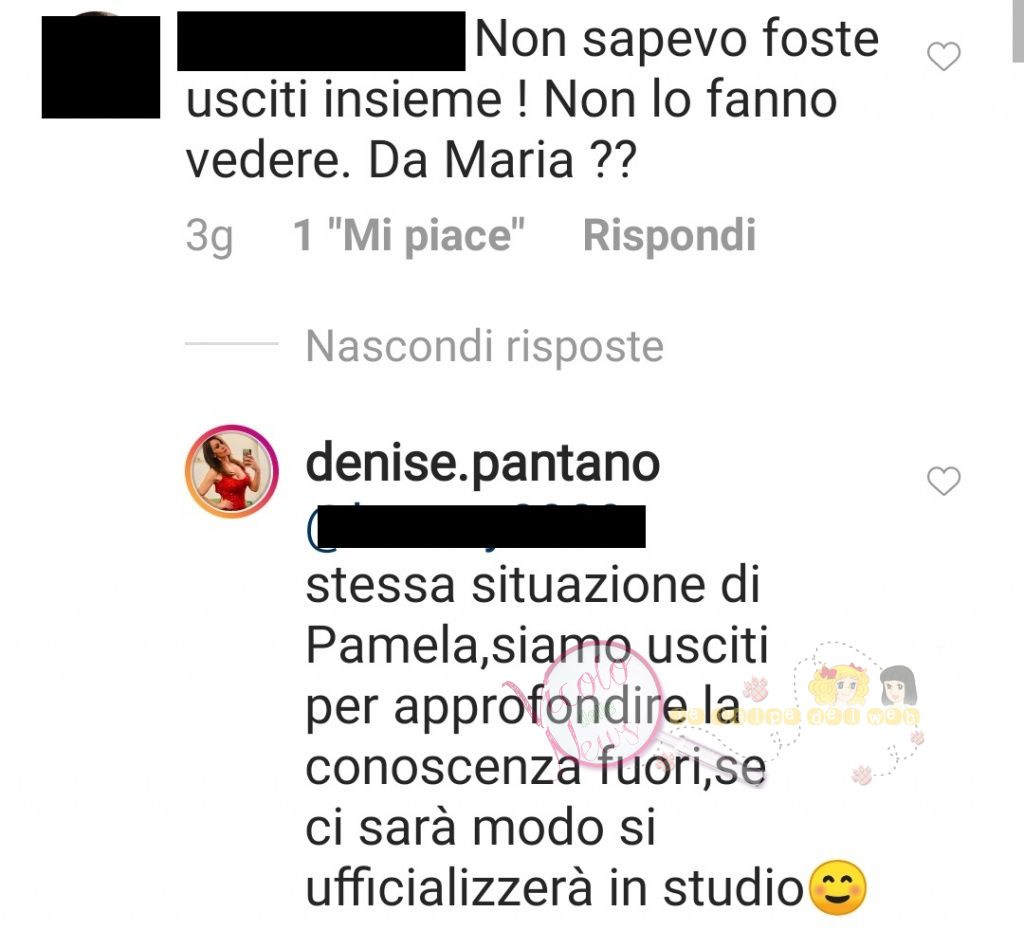Click the dark-haired cartoon girl watermark
This screenshot has width=1024, height=930.
point(899,685)
